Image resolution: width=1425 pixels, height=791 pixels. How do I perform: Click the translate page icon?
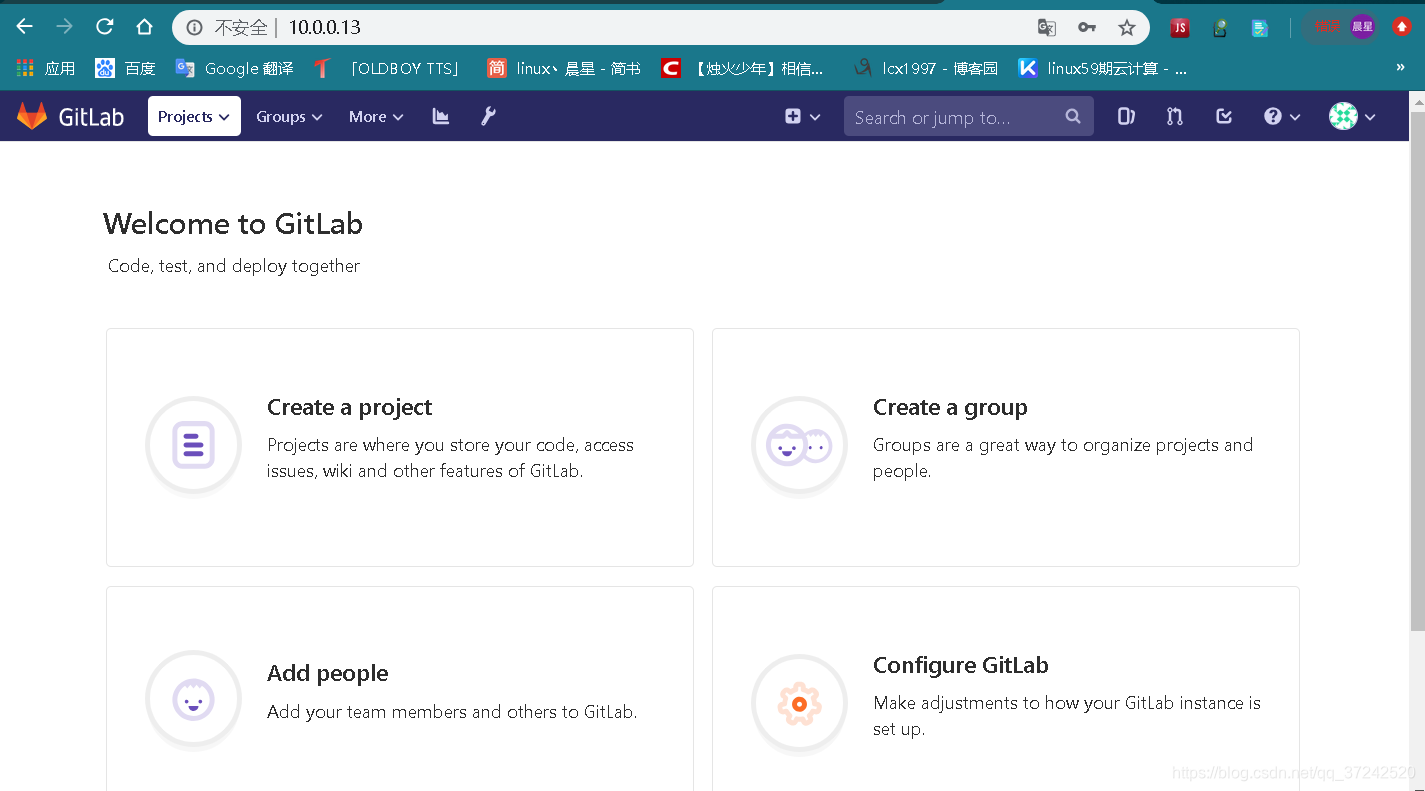1047,27
